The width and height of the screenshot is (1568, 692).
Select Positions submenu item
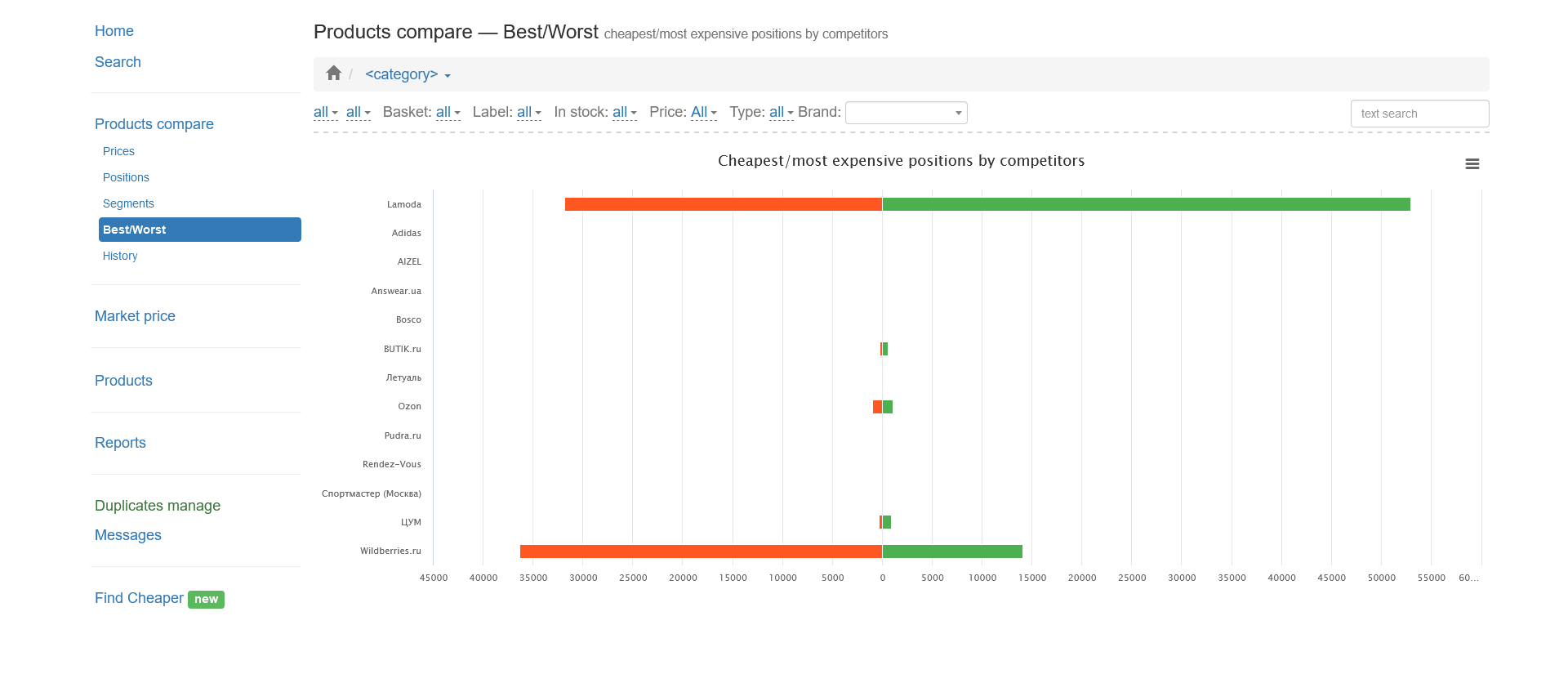(126, 177)
